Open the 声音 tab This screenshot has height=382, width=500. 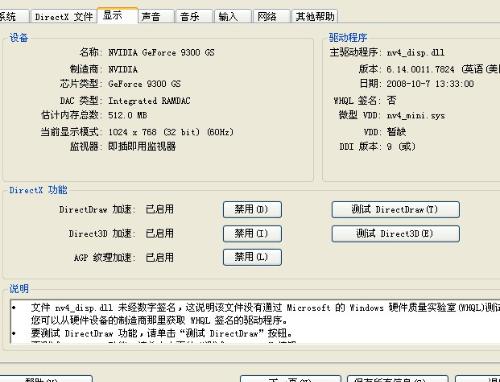click(156, 16)
